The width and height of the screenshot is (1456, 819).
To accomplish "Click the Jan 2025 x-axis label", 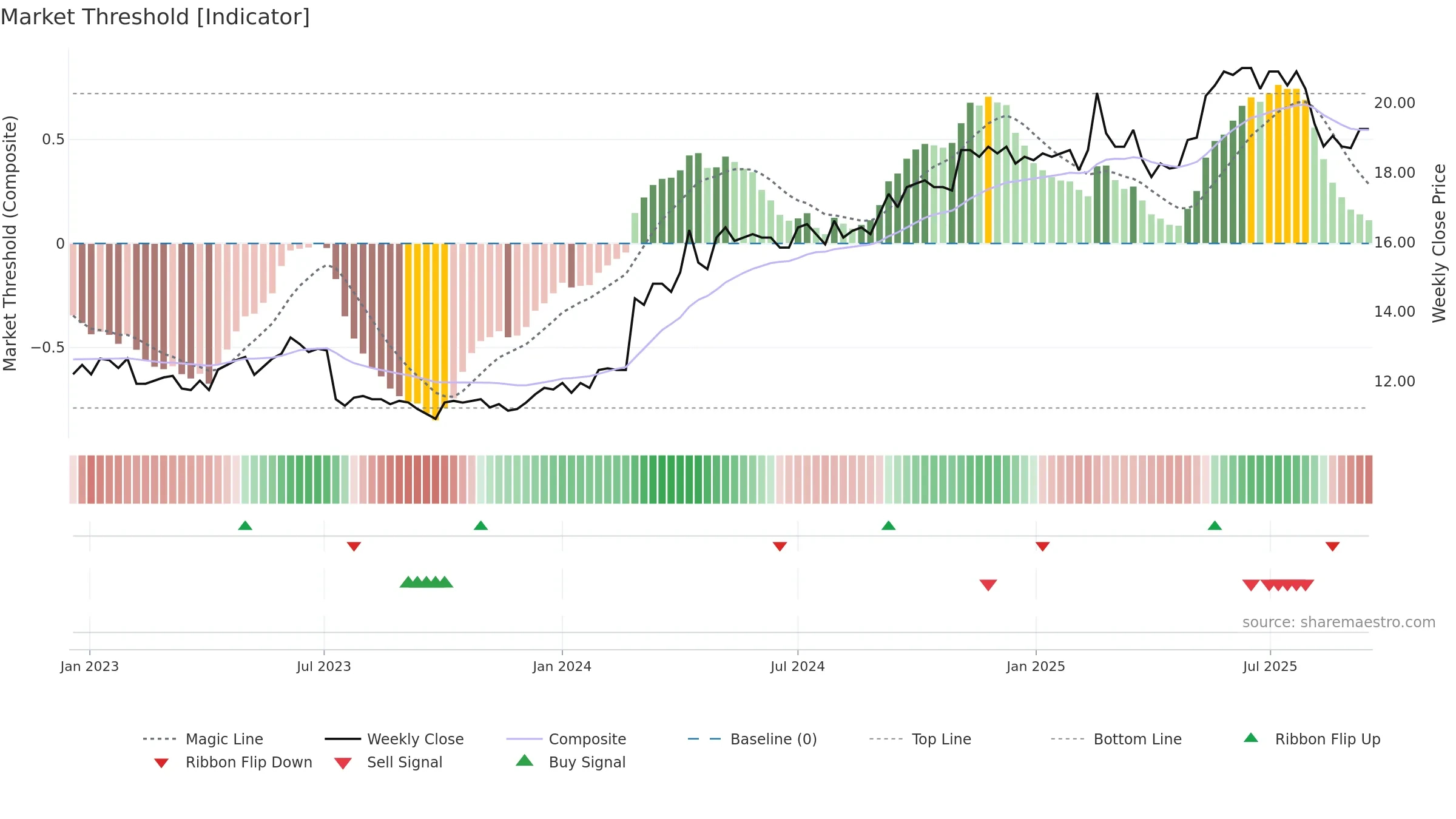I will point(1036,666).
